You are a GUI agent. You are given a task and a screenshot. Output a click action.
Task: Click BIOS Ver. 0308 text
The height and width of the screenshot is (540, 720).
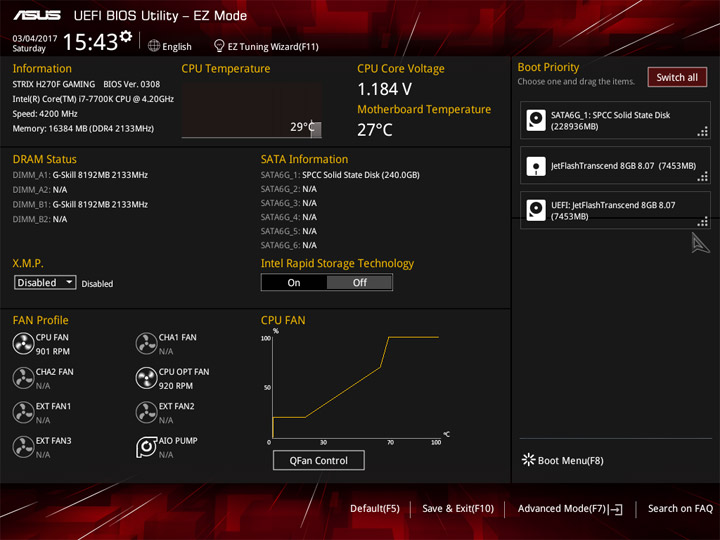point(132,84)
